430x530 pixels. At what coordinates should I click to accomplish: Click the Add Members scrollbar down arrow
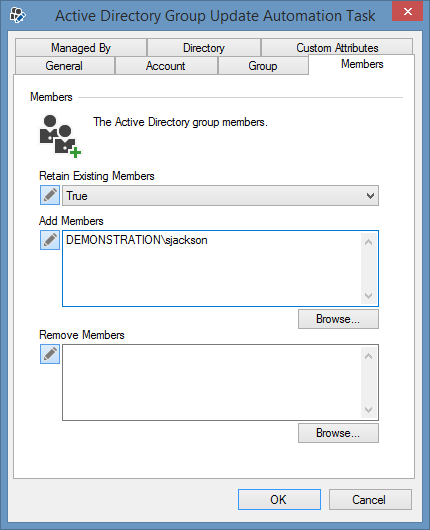click(368, 296)
